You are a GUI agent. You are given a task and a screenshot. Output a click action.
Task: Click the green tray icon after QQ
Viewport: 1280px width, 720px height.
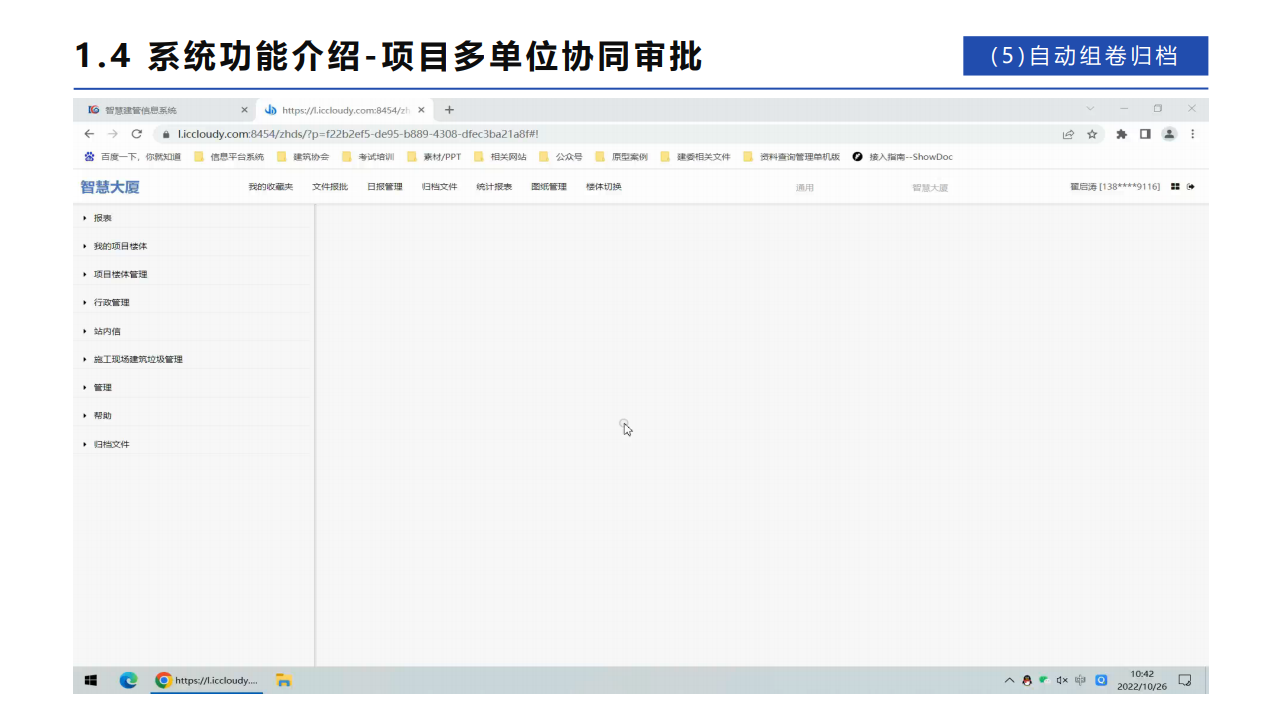1044,679
